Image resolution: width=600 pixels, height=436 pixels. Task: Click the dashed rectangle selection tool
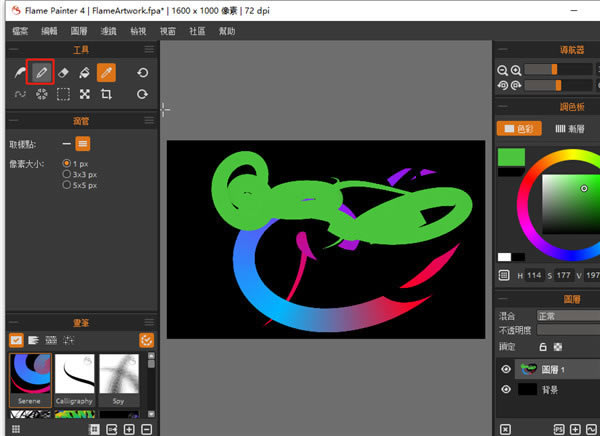(x=63, y=94)
